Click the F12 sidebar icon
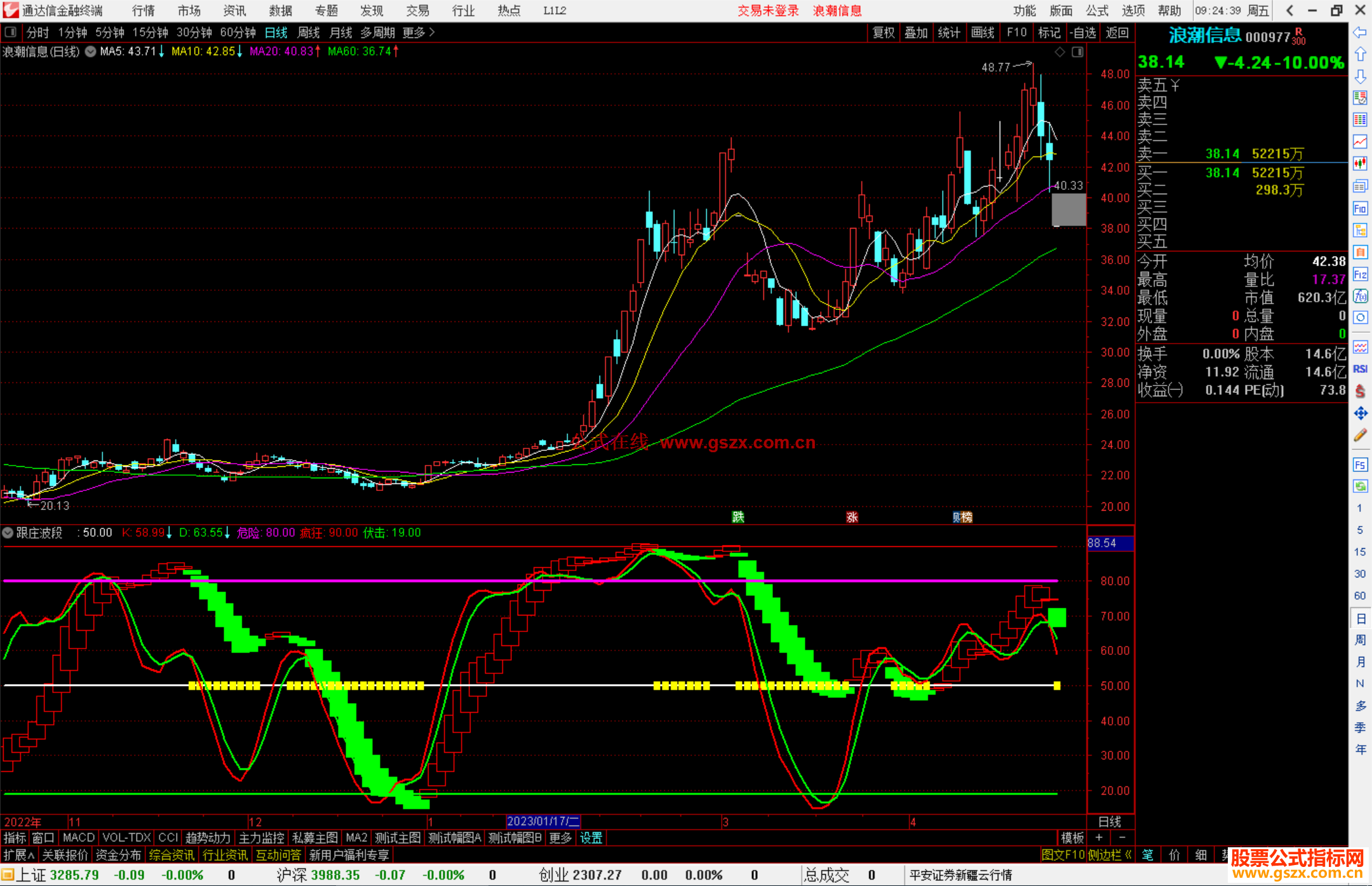Viewport: 1372px width, 886px height. [1360, 275]
